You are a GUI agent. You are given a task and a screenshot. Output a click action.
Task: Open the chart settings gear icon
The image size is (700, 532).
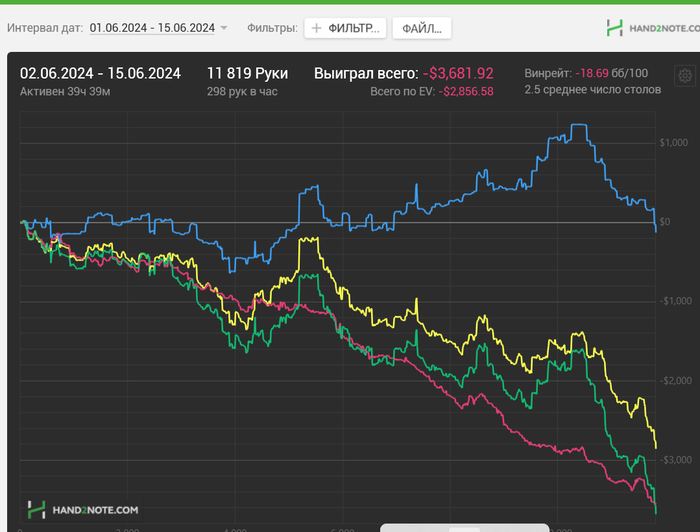click(685, 76)
